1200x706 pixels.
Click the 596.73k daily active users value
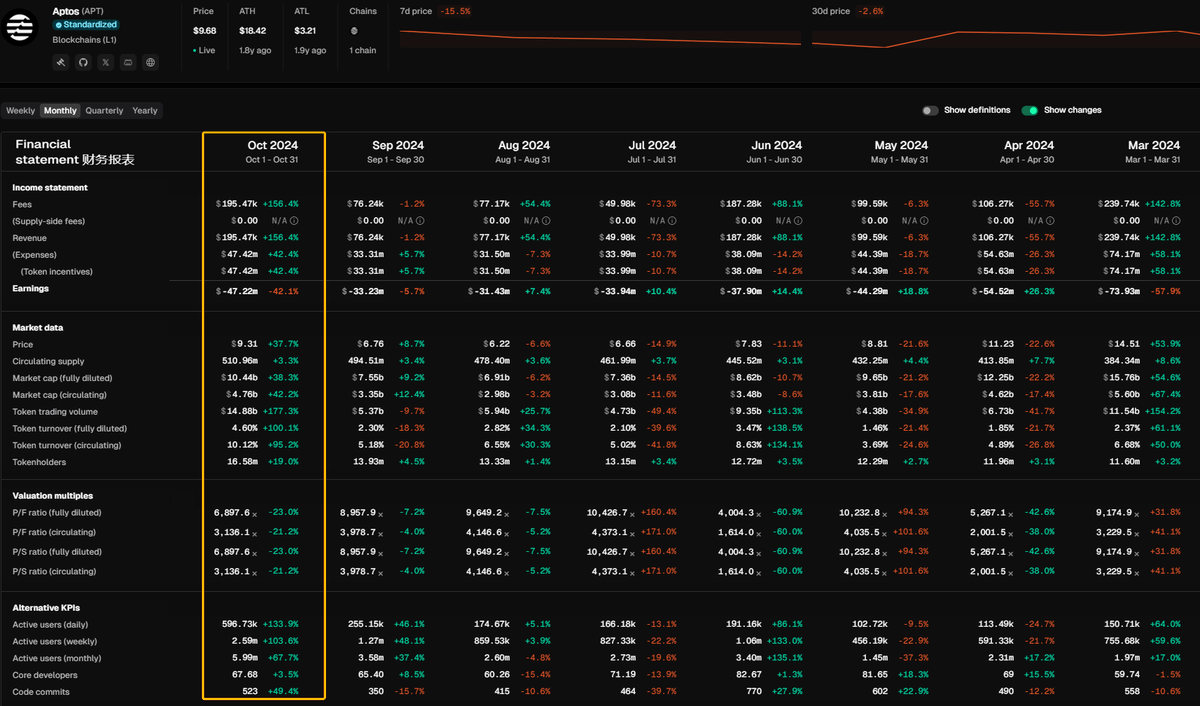pyautogui.click(x=241, y=624)
